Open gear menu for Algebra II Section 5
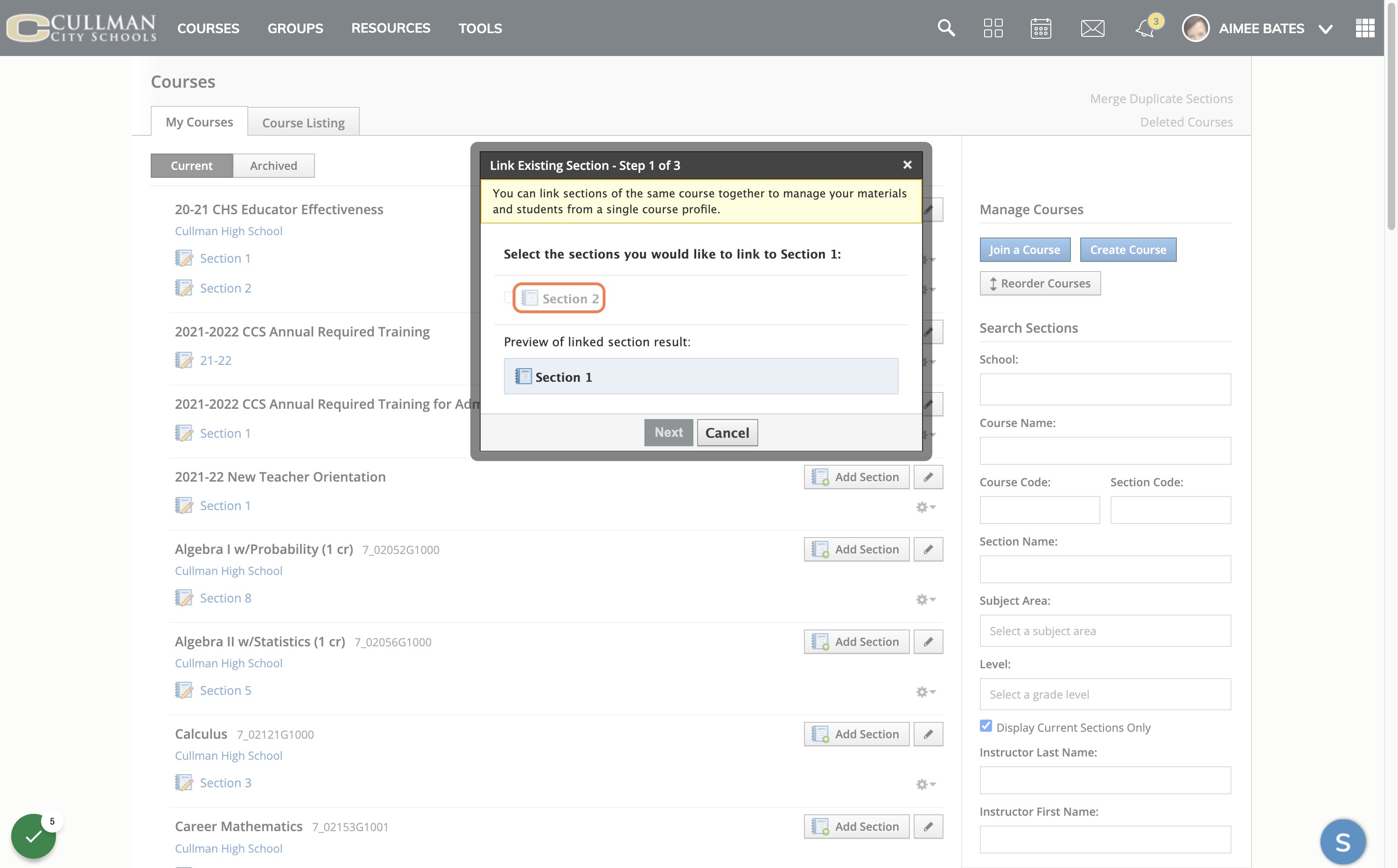 [925, 692]
